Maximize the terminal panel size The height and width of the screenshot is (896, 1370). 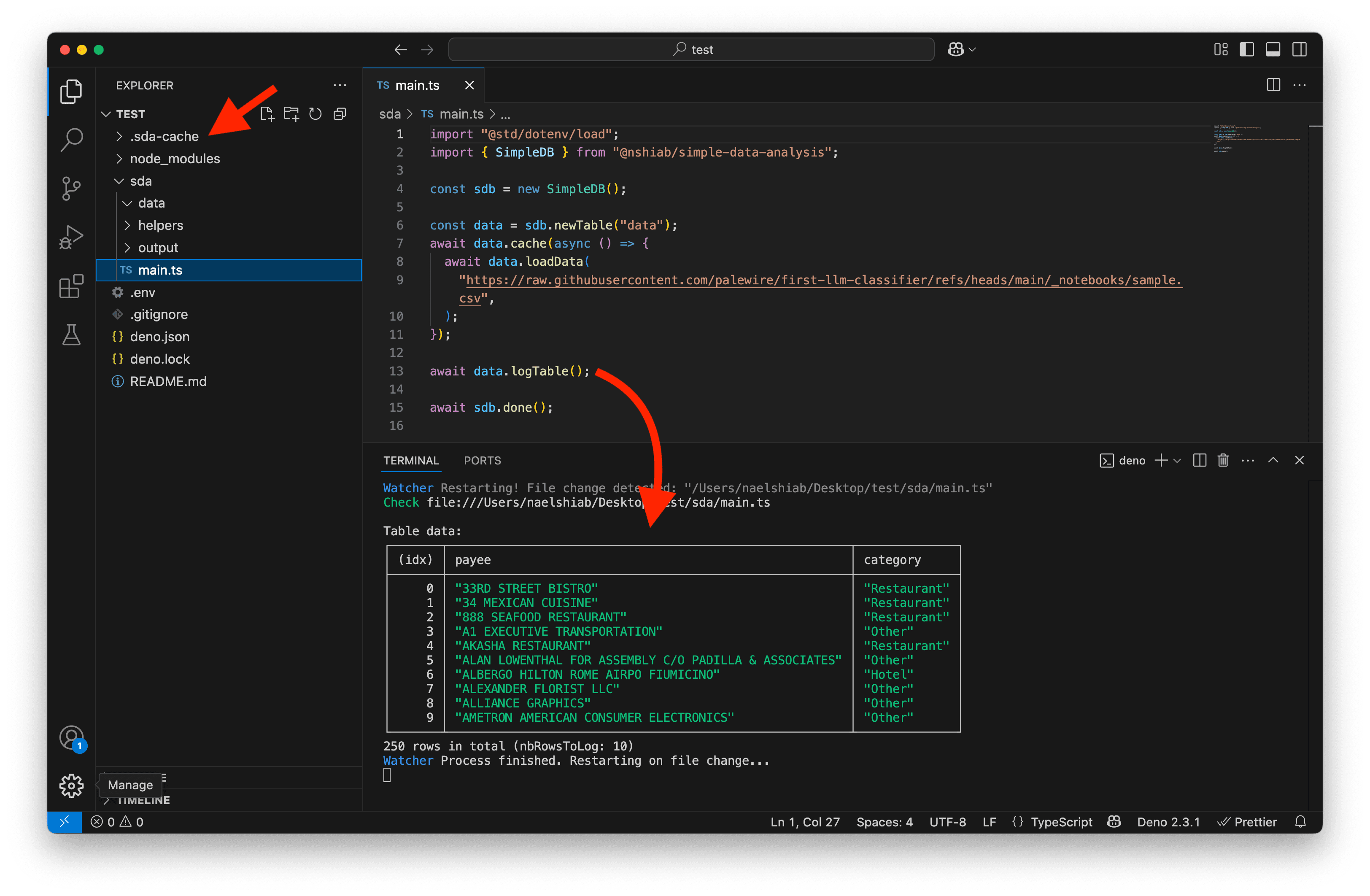1273,460
